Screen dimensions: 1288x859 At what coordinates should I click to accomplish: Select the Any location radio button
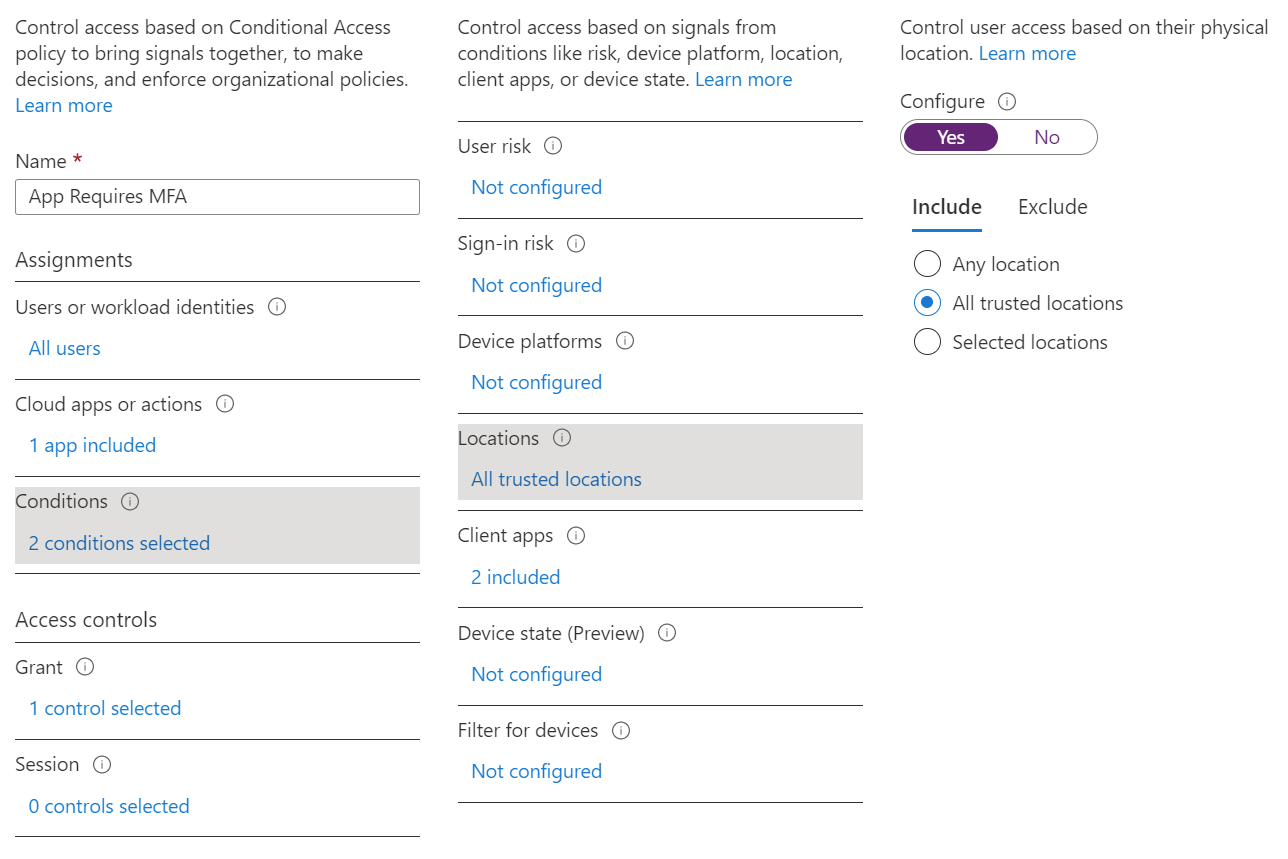927,264
